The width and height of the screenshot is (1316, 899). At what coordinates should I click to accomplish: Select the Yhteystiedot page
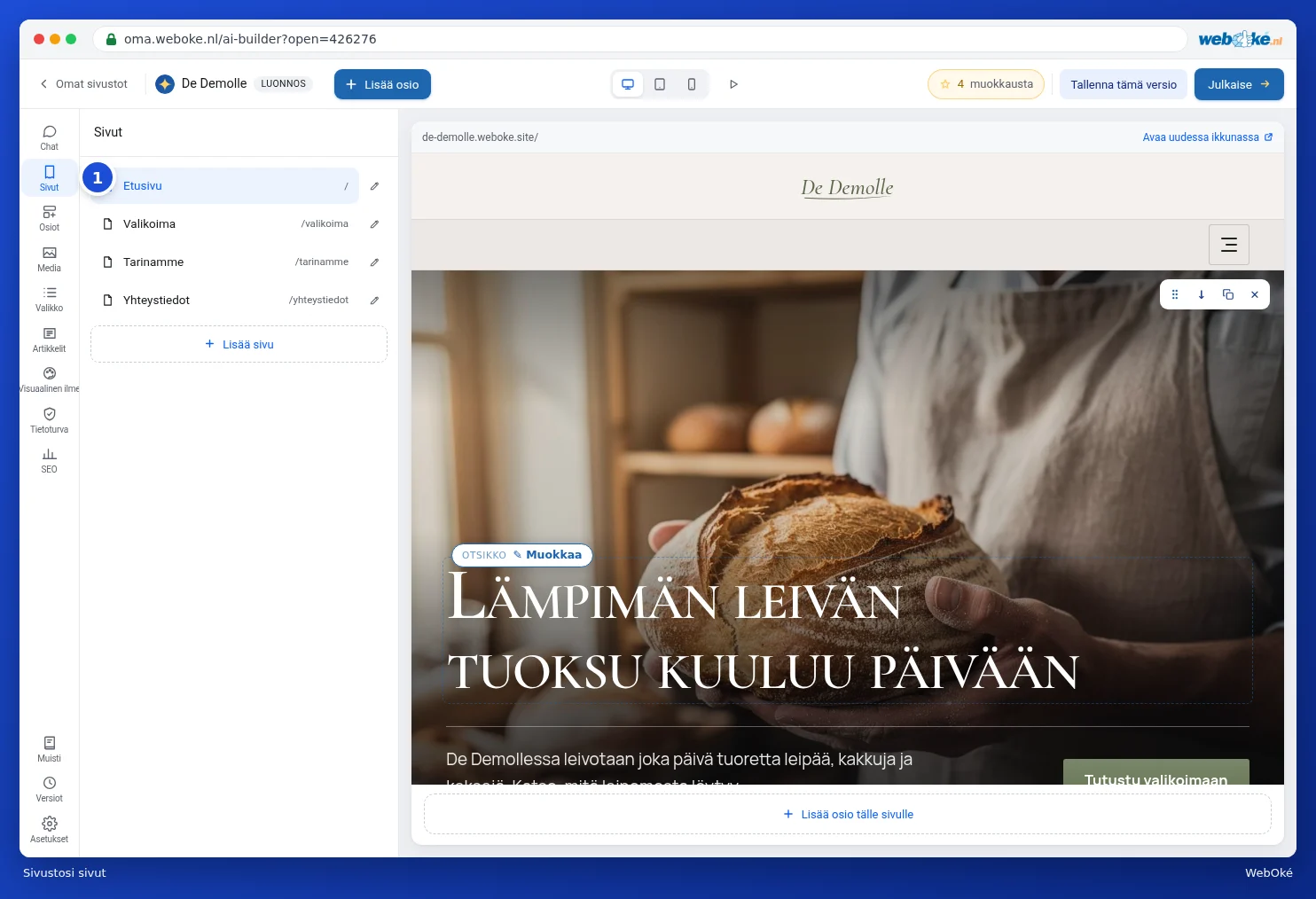[225, 301]
